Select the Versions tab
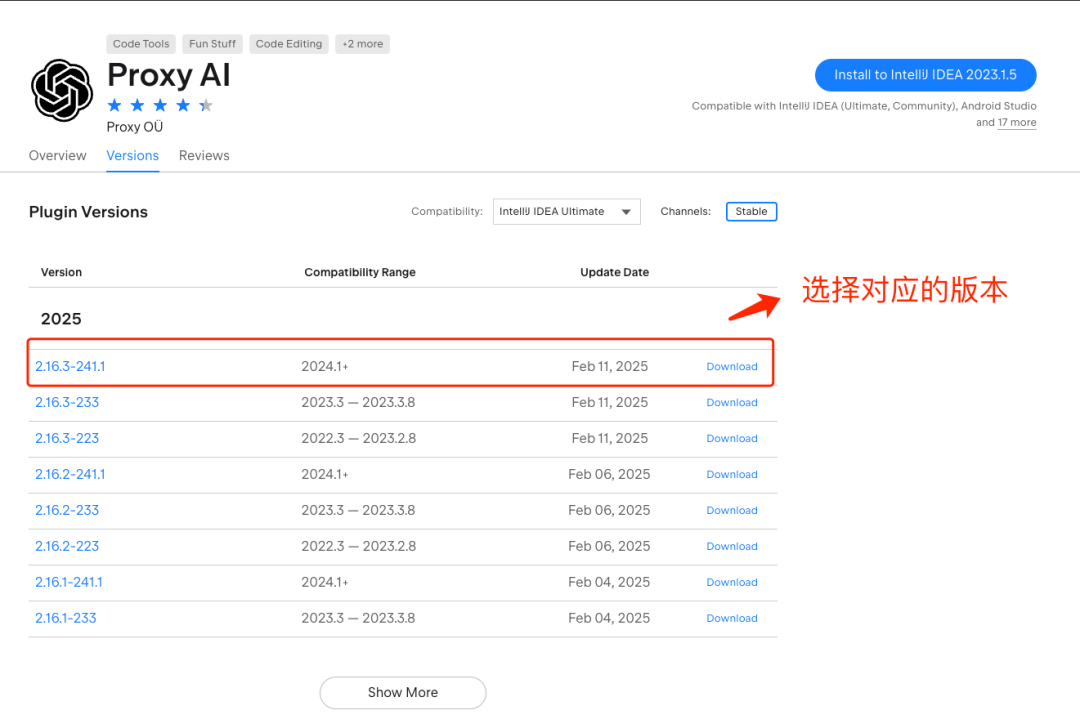 tap(132, 156)
